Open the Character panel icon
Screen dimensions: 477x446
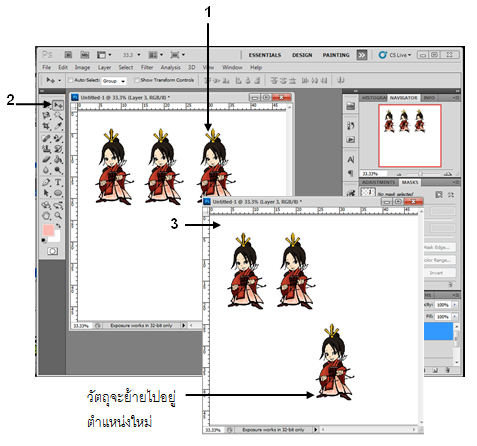pyautogui.click(x=350, y=160)
